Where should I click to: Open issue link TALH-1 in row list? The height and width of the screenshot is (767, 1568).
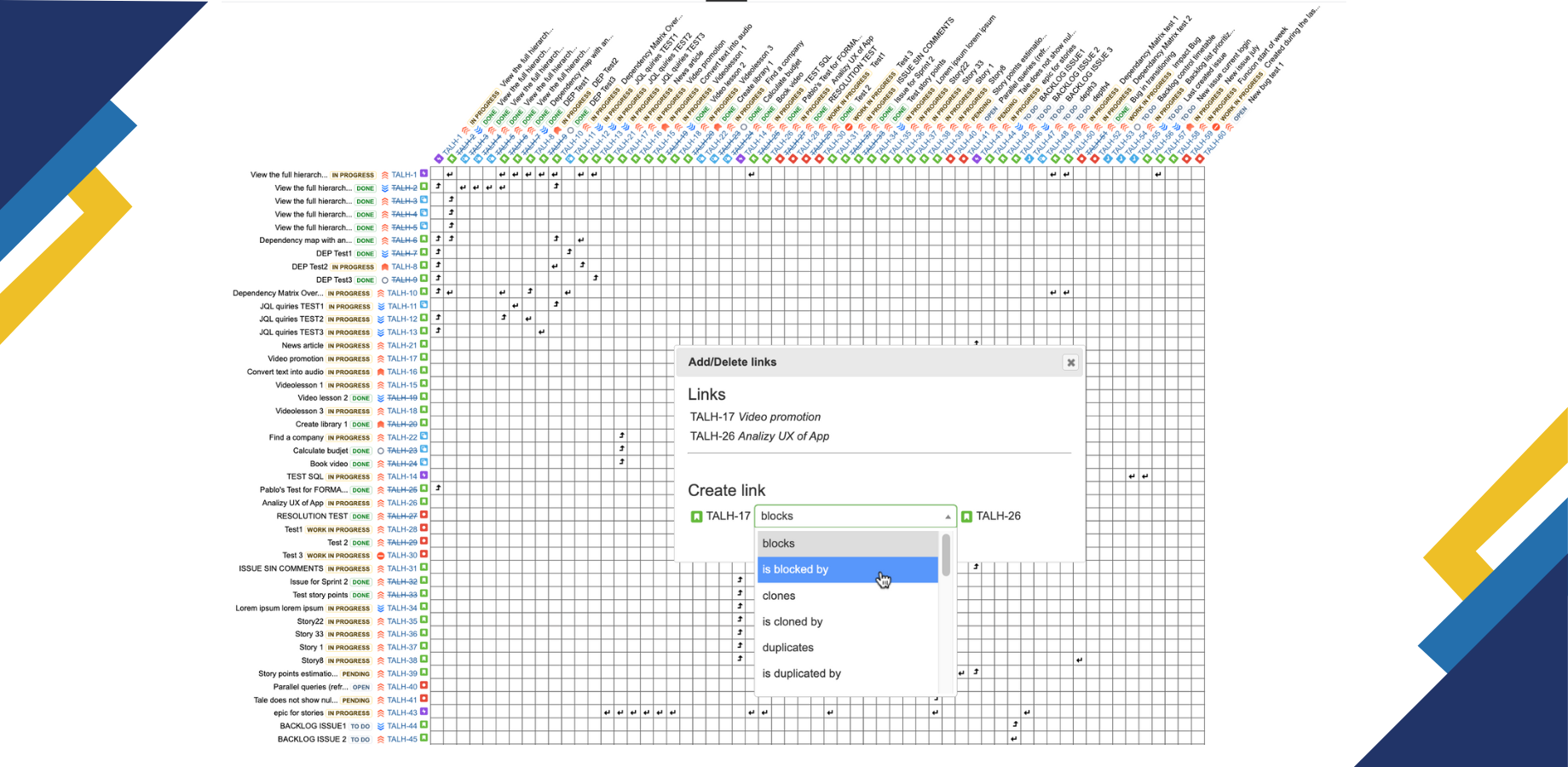tap(404, 175)
